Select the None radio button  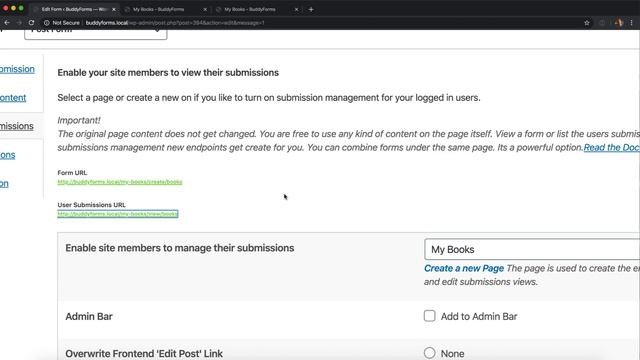429,353
